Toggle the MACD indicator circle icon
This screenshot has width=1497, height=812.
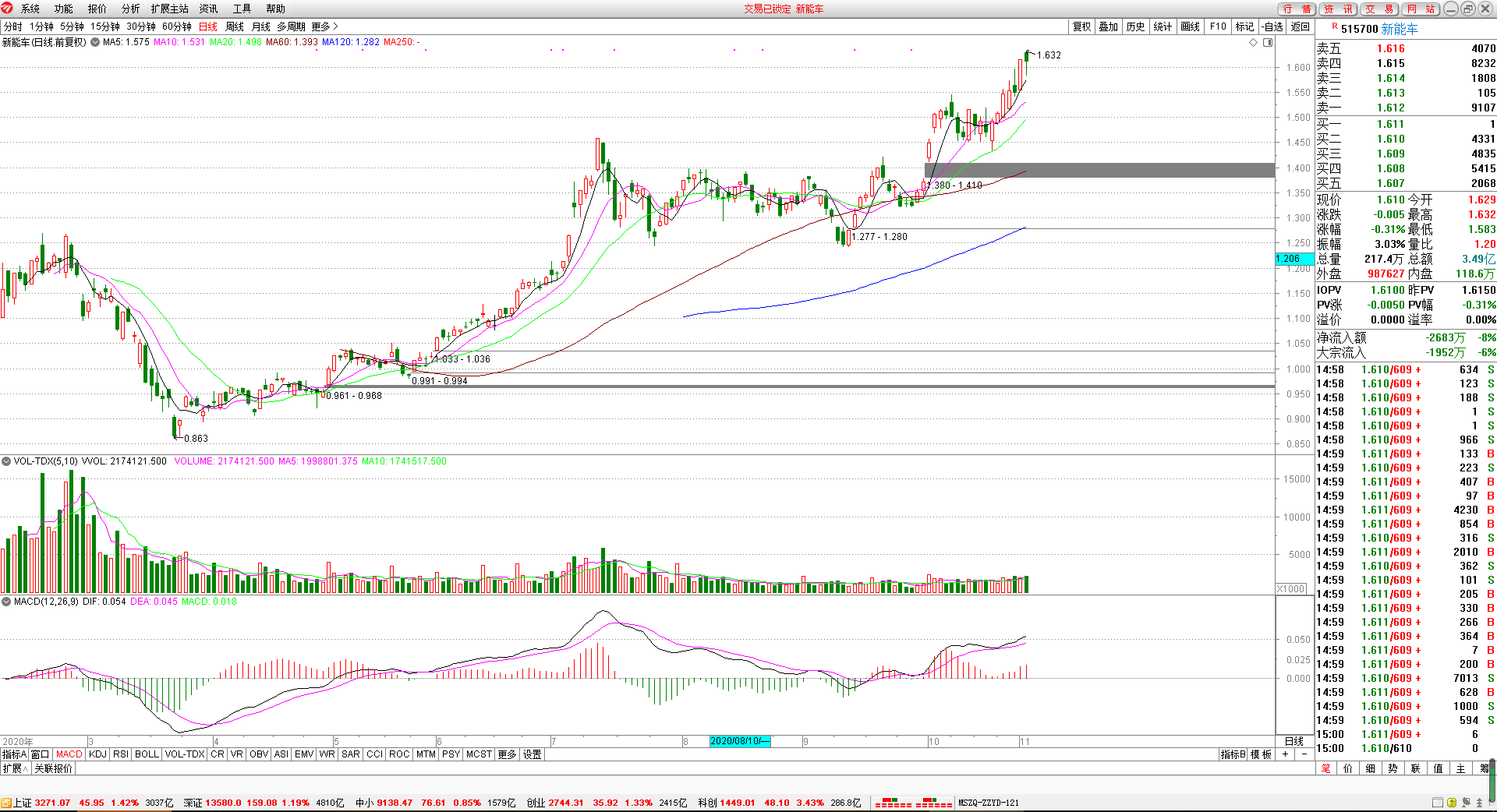pos(6,602)
